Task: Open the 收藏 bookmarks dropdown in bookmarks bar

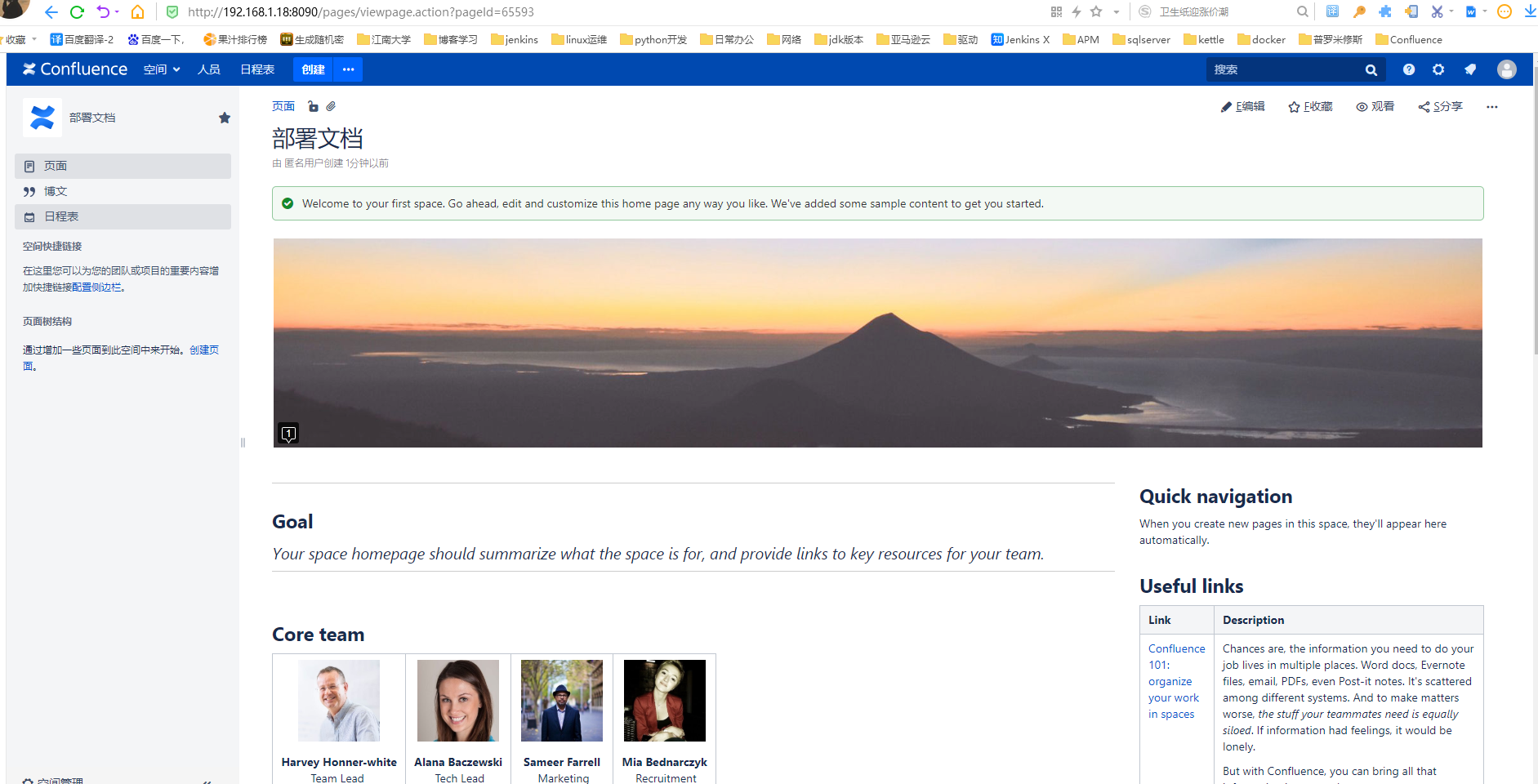Action: click(x=20, y=39)
